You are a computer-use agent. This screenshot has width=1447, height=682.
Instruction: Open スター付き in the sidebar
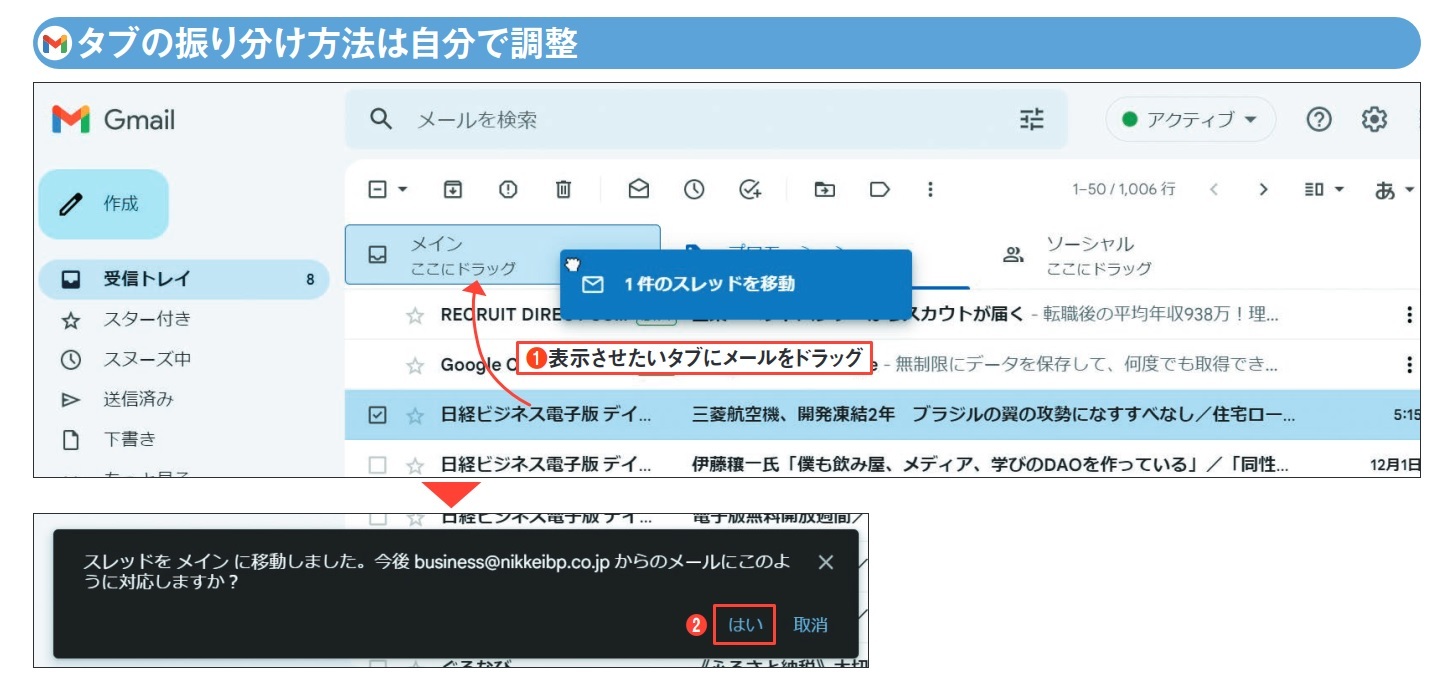[146, 319]
